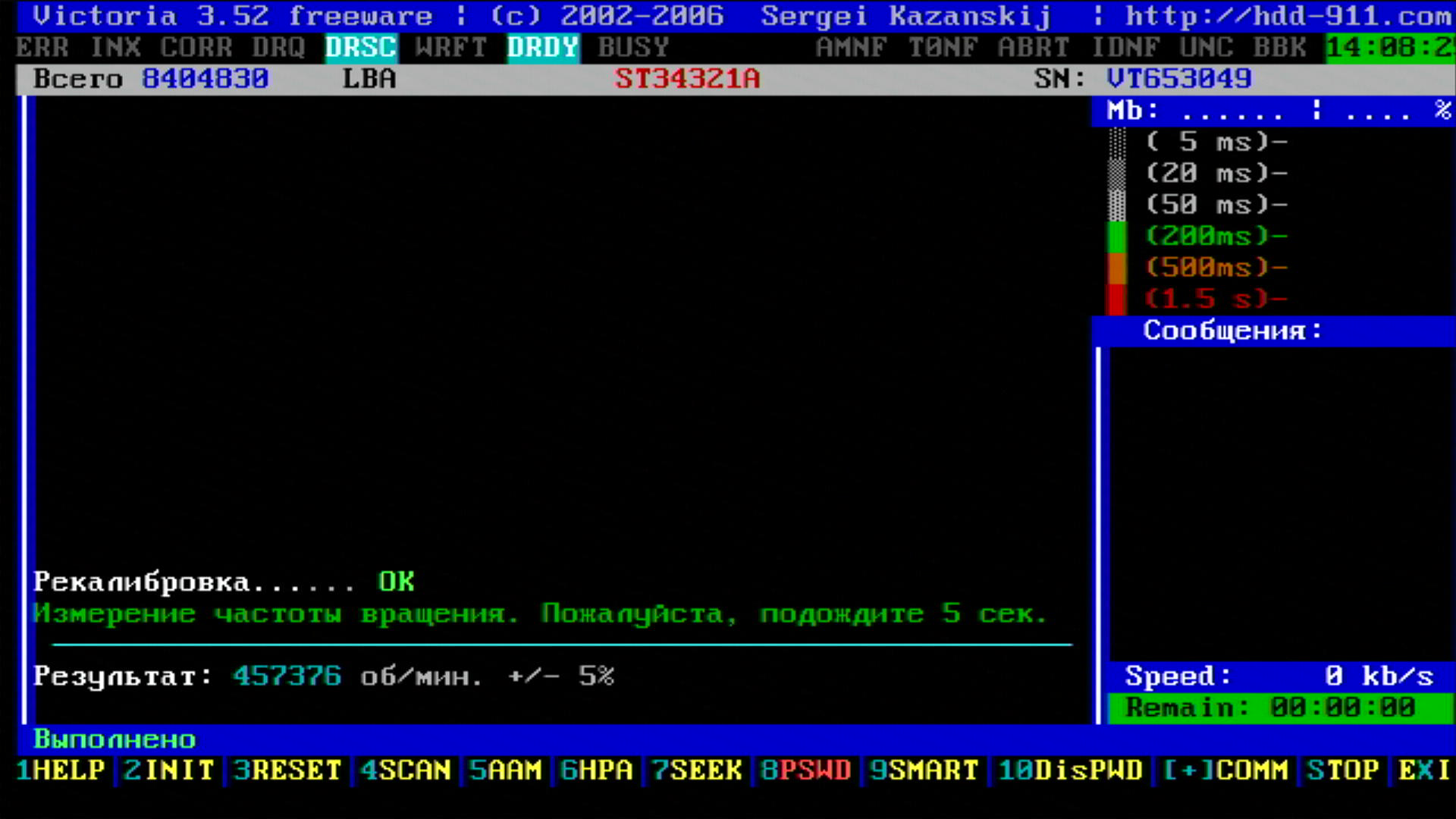Click the hdd-911.com URL in title

(1288, 16)
